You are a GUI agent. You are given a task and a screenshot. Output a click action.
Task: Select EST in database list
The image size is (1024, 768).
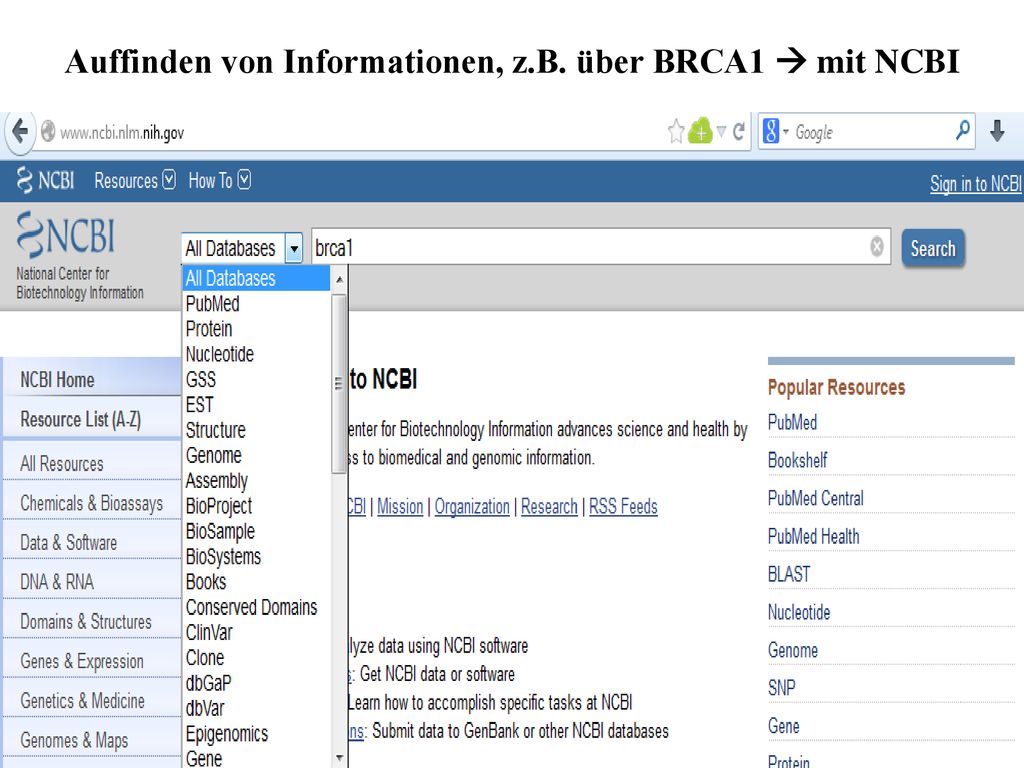[256, 405]
